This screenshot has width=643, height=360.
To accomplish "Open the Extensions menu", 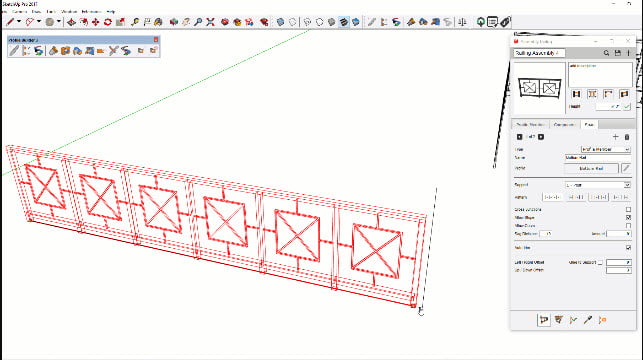I will tap(91, 11).
